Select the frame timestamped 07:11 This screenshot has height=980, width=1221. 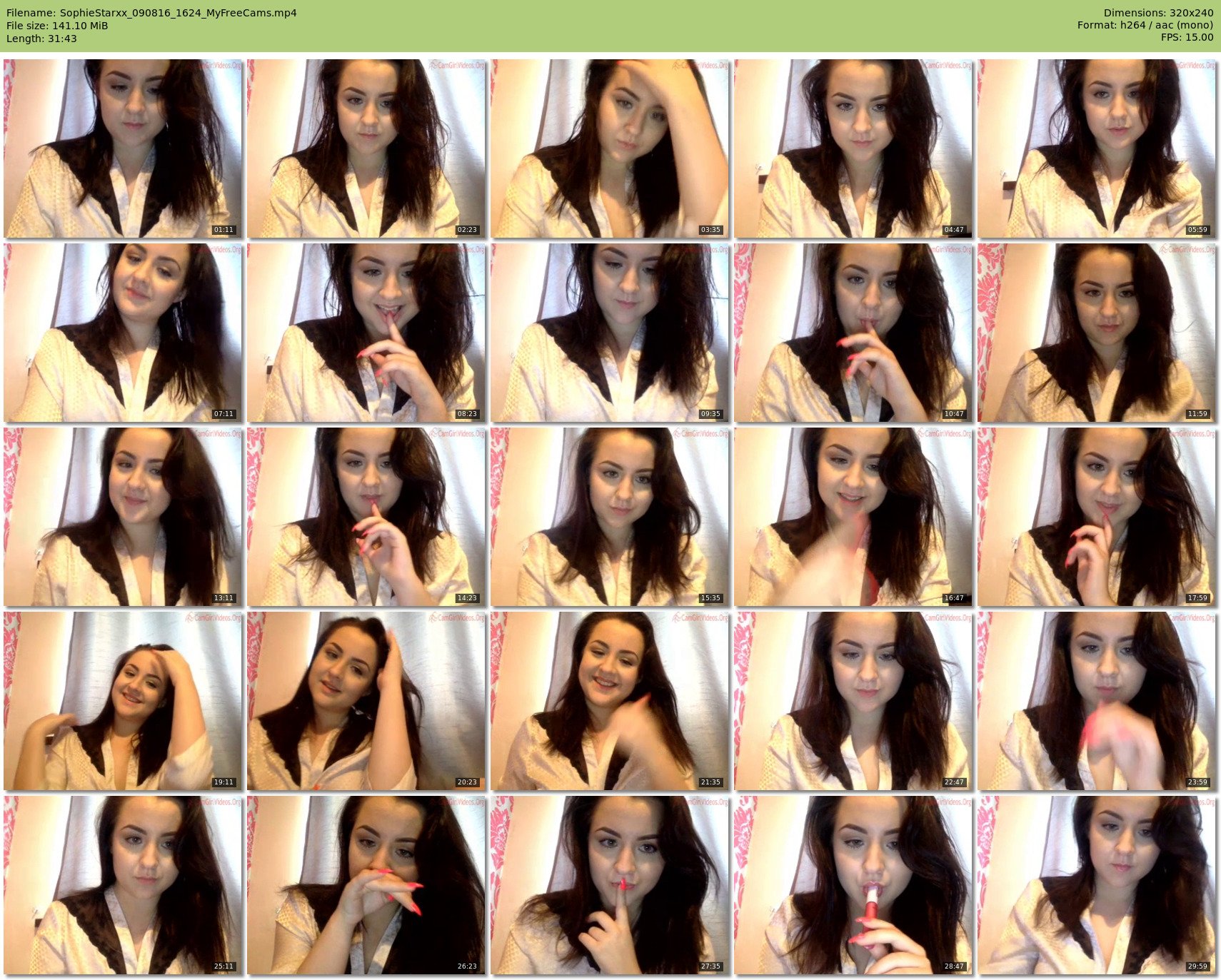tap(123, 333)
